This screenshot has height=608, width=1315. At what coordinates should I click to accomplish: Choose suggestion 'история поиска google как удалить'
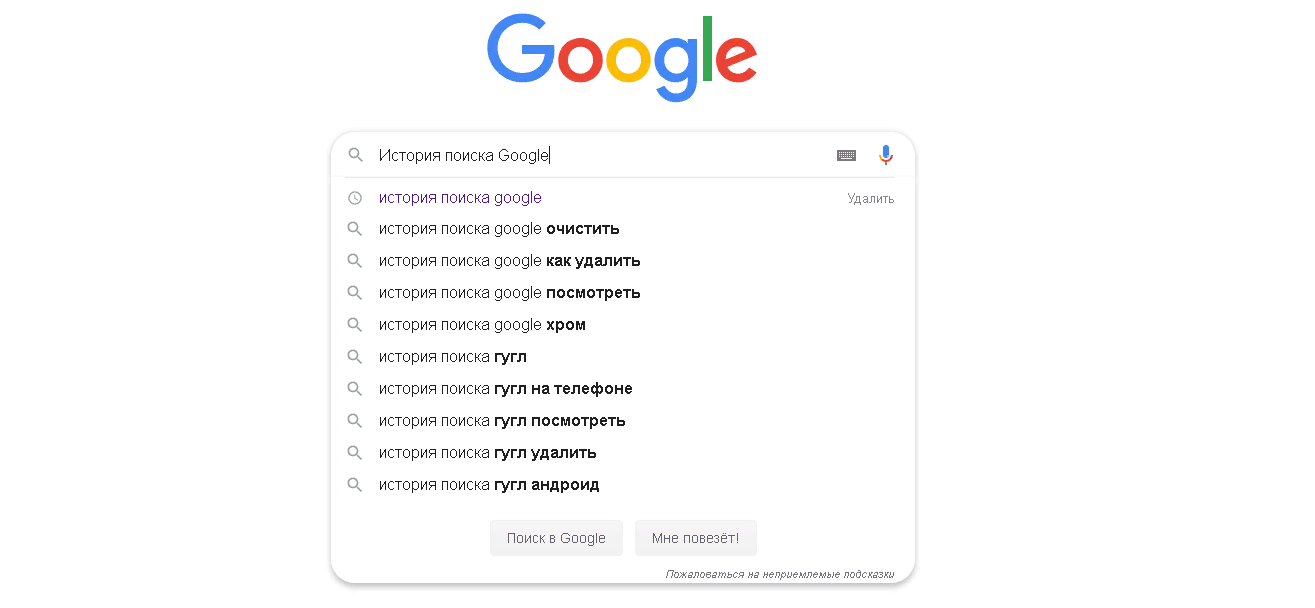pyautogui.click(x=509, y=261)
